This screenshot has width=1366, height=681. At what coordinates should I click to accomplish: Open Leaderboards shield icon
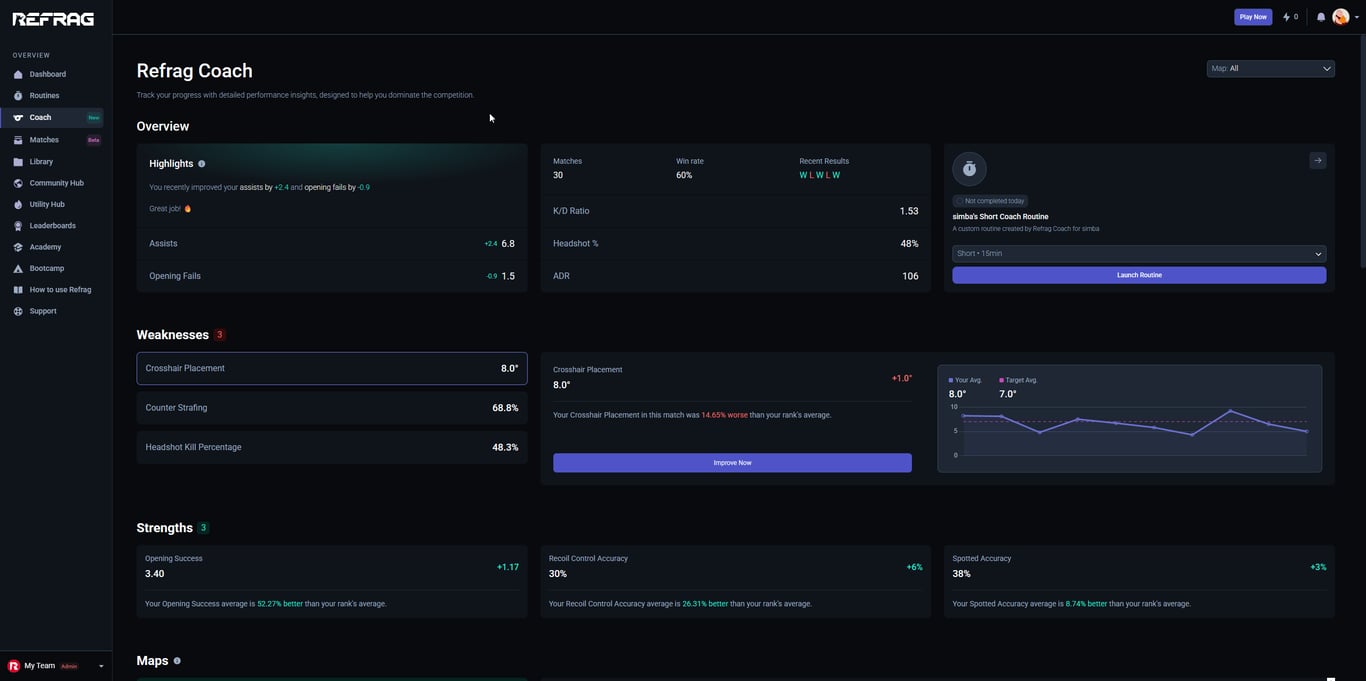(18, 226)
